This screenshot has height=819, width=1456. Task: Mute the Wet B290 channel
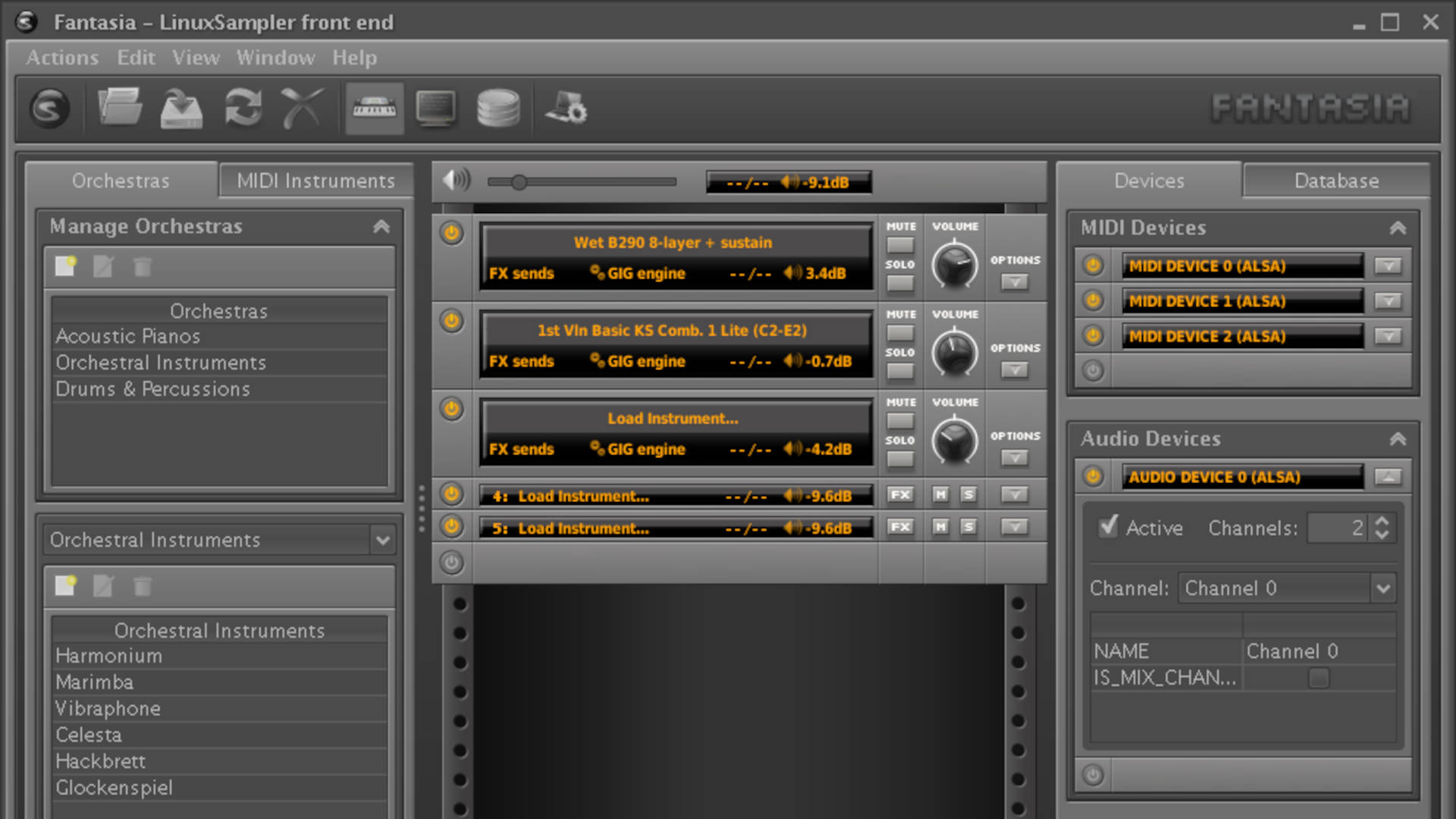(899, 244)
